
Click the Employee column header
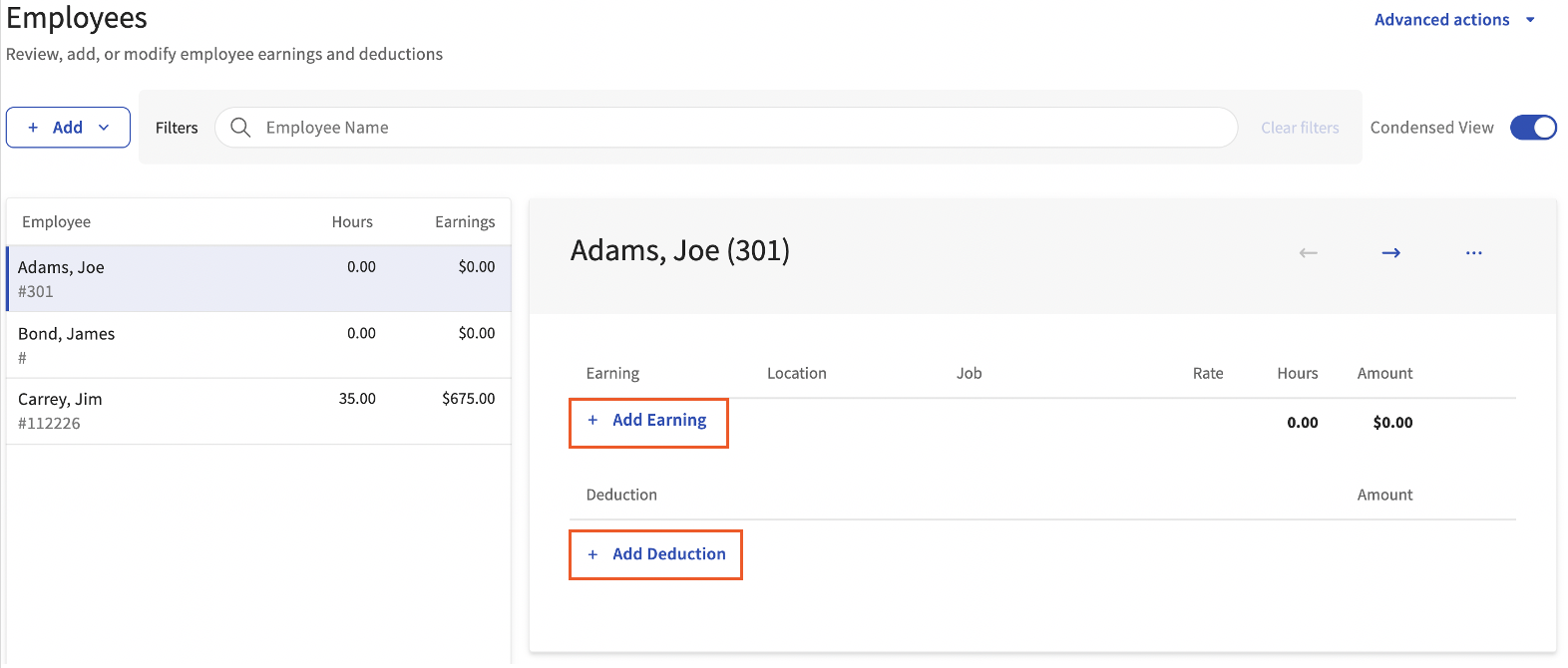(56, 222)
